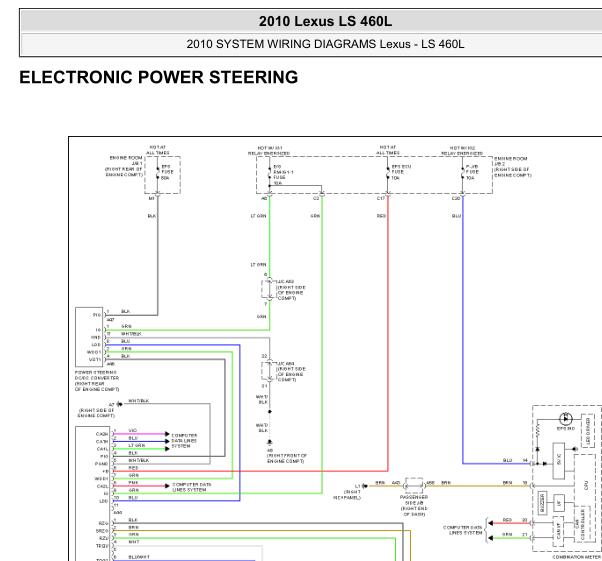Click the upper J/C A52 junction connector
The width and height of the screenshot is (602, 561).
tap(270, 289)
